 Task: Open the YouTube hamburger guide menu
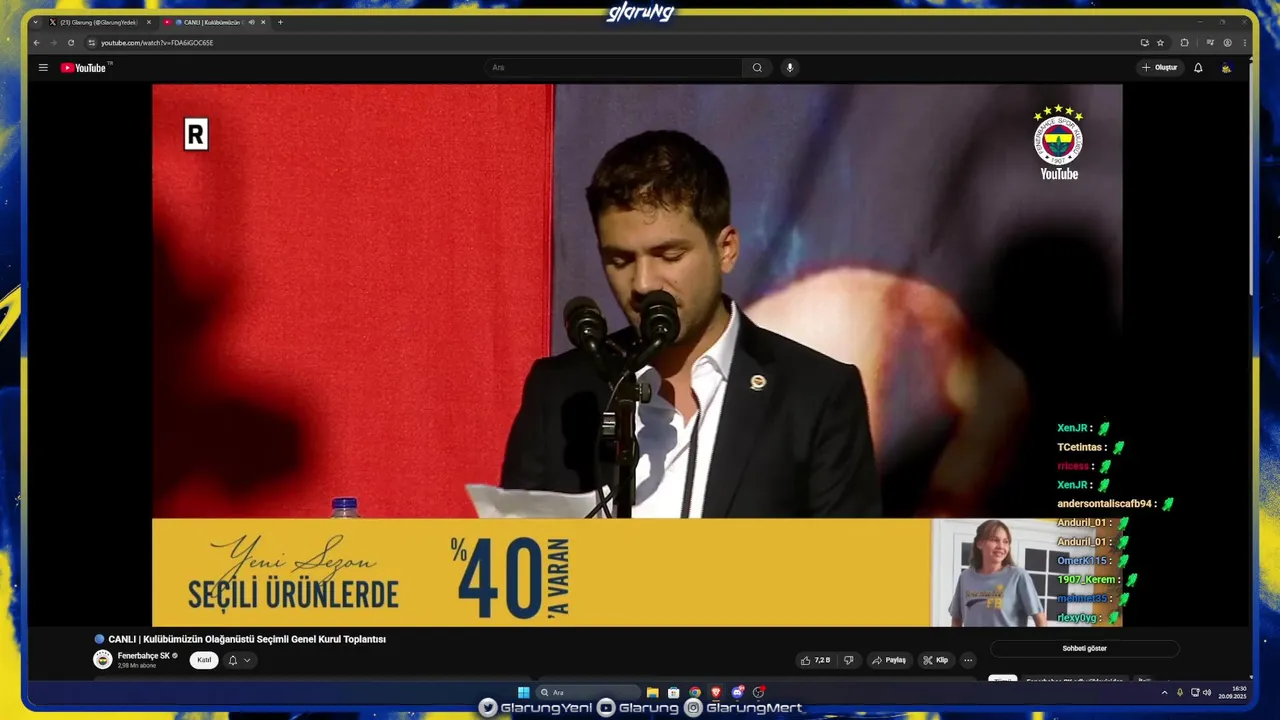click(43, 68)
